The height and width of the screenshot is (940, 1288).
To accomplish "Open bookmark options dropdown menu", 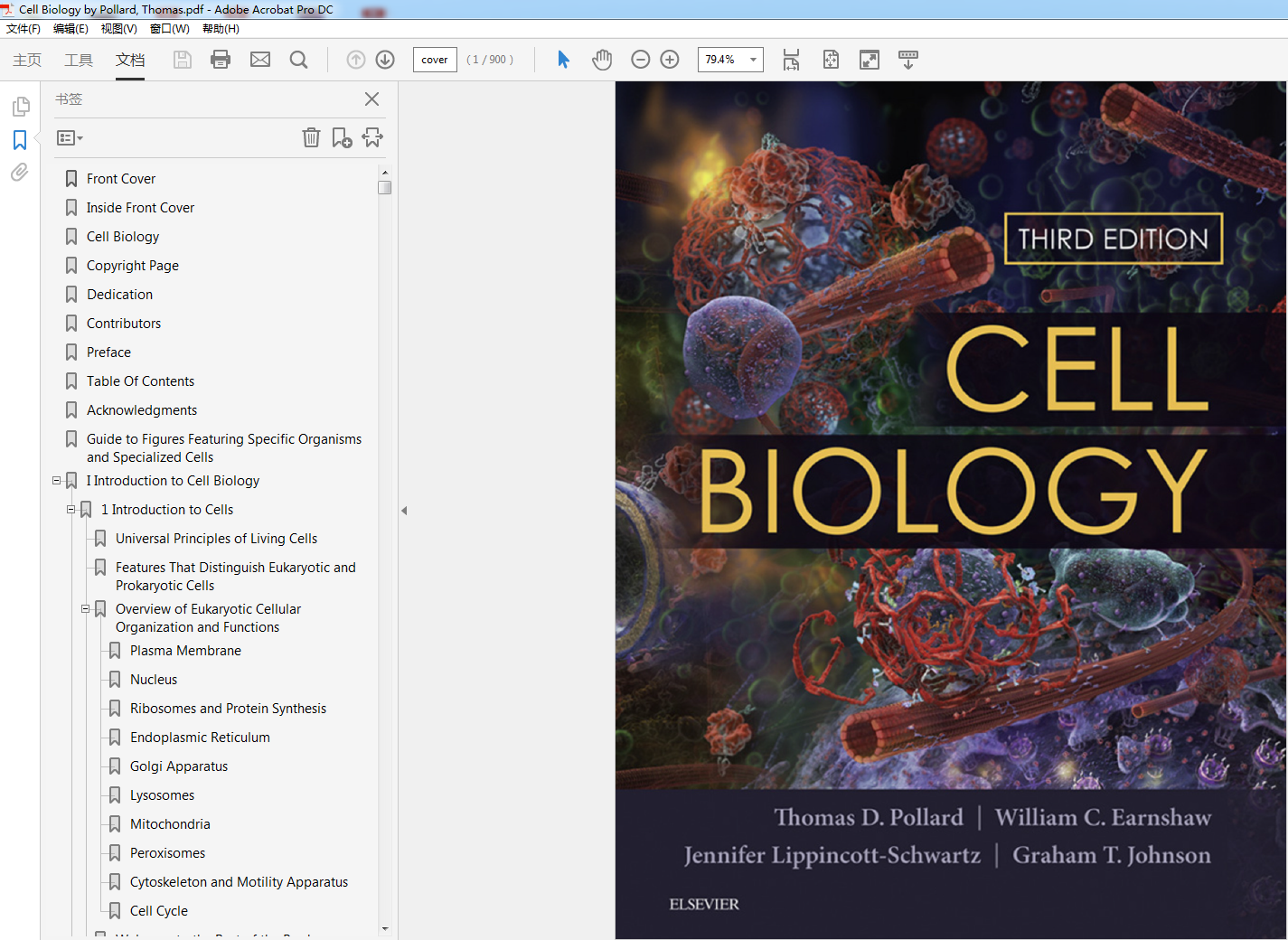I will (70, 138).
